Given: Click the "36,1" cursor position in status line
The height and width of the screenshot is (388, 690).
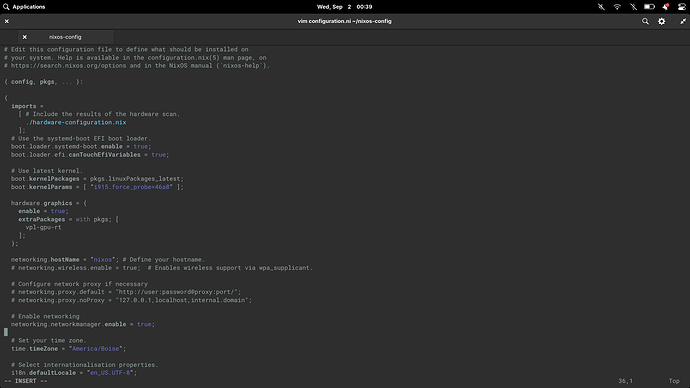Looking at the screenshot, I should coord(625,381).
